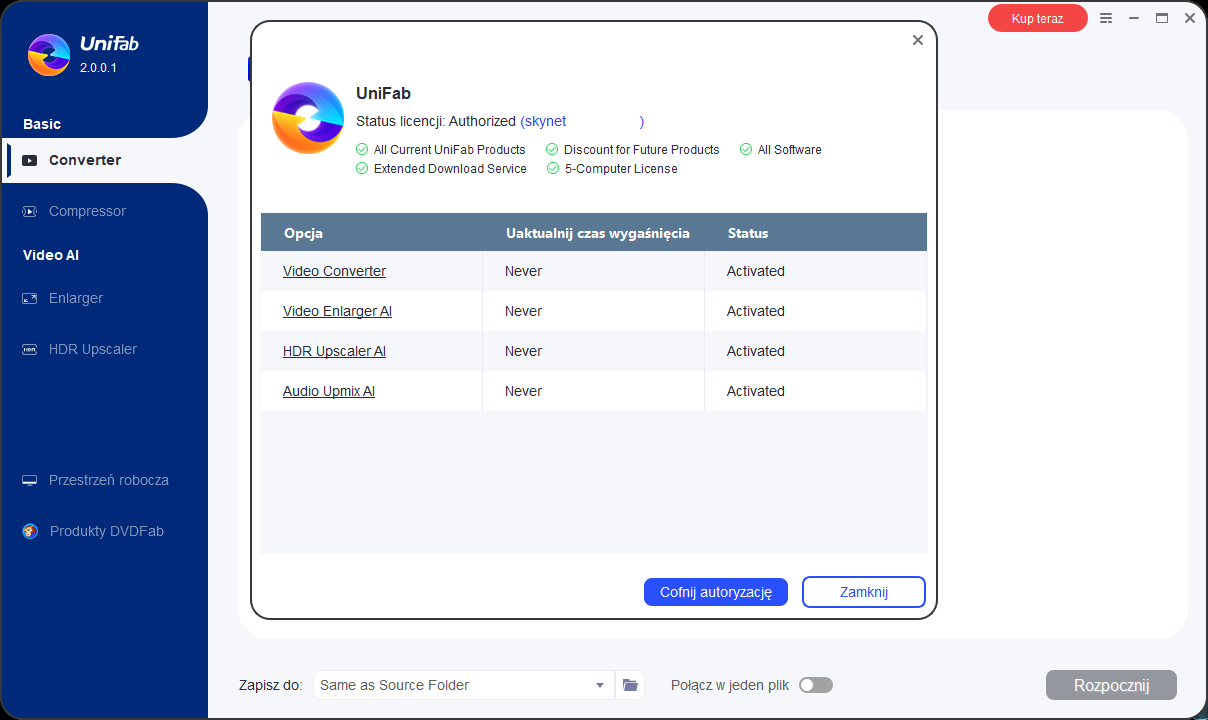Click the Compressor sidebar icon
Image resolution: width=1208 pixels, height=720 pixels.
point(30,211)
